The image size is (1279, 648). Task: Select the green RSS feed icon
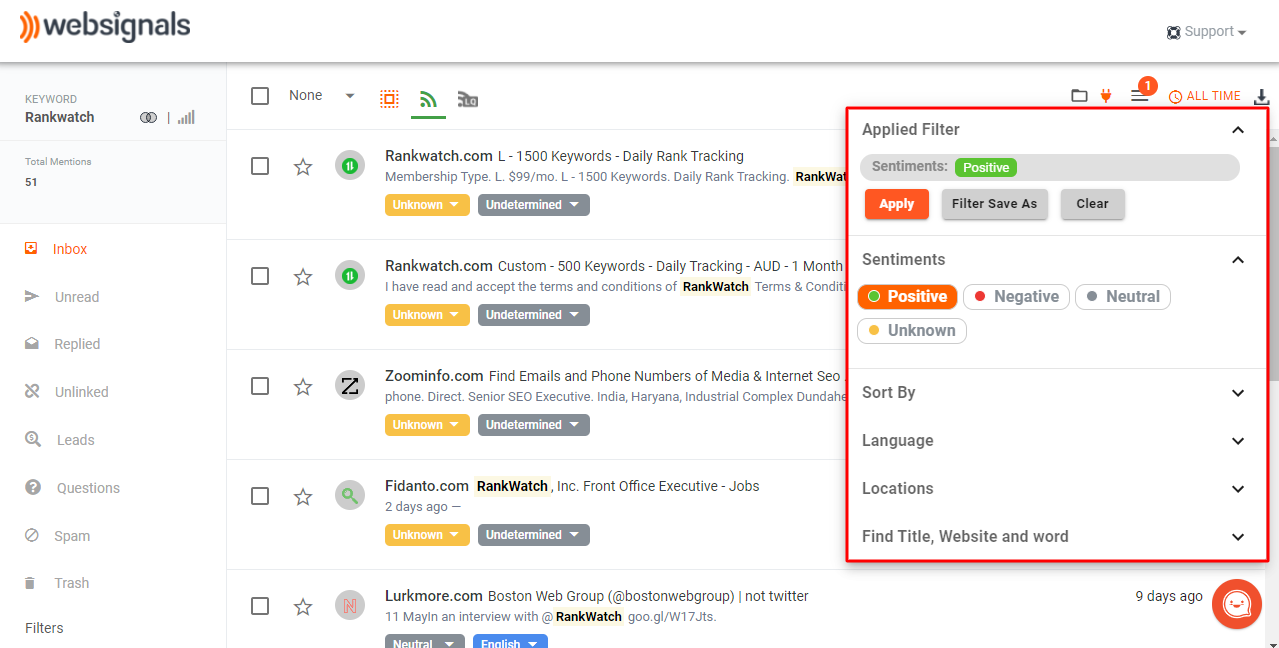(x=428, y=99)
